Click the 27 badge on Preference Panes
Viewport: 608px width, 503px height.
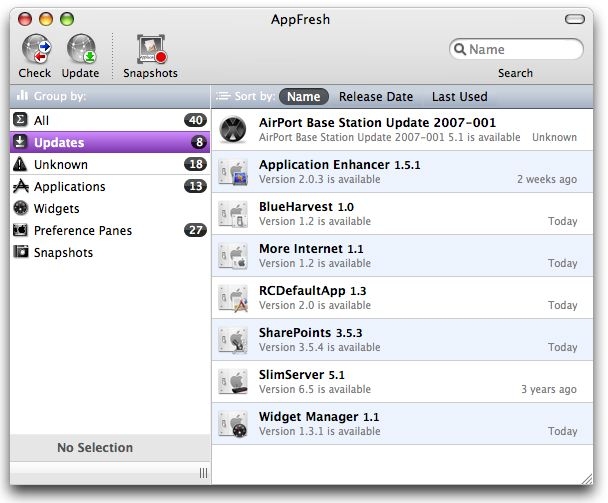195,230
